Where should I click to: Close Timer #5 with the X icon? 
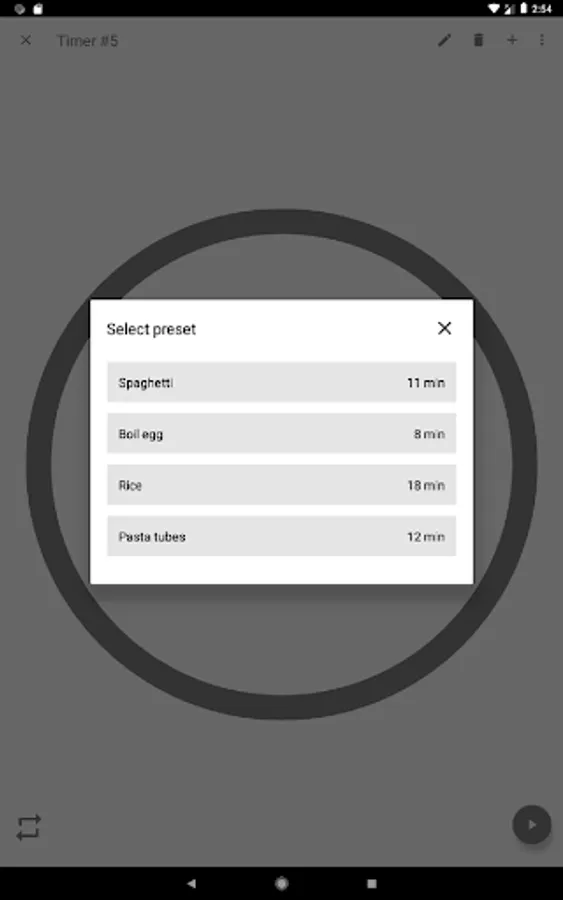(x=26, y=40)
